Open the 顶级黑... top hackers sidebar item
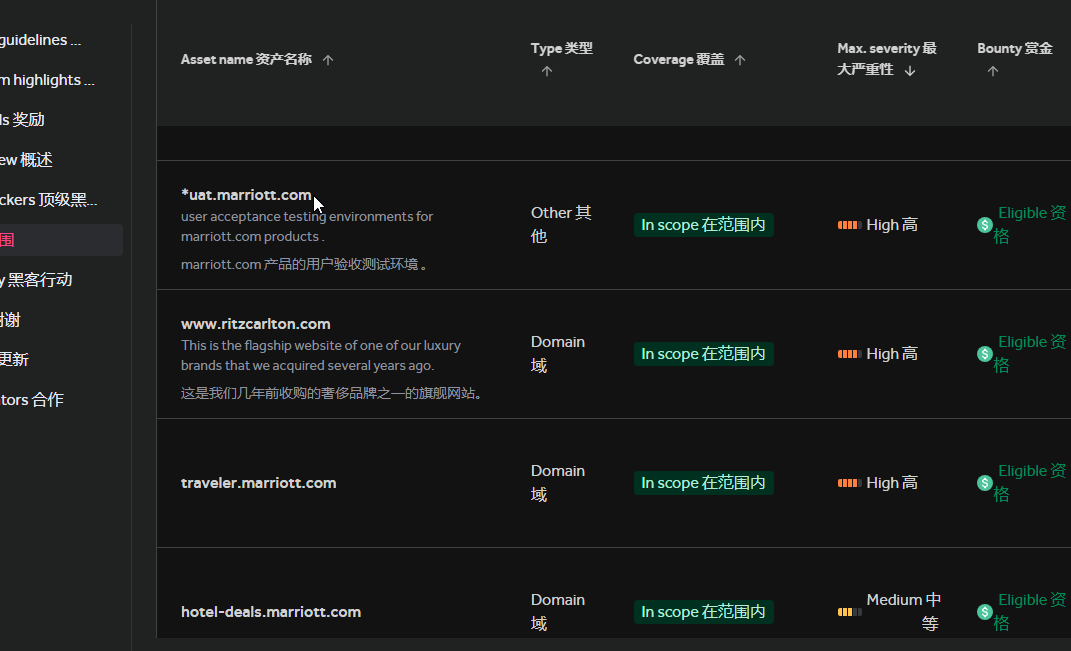The height and width of the screenshot is (651, 1071). pyautogui.click(x=49, y=199)
